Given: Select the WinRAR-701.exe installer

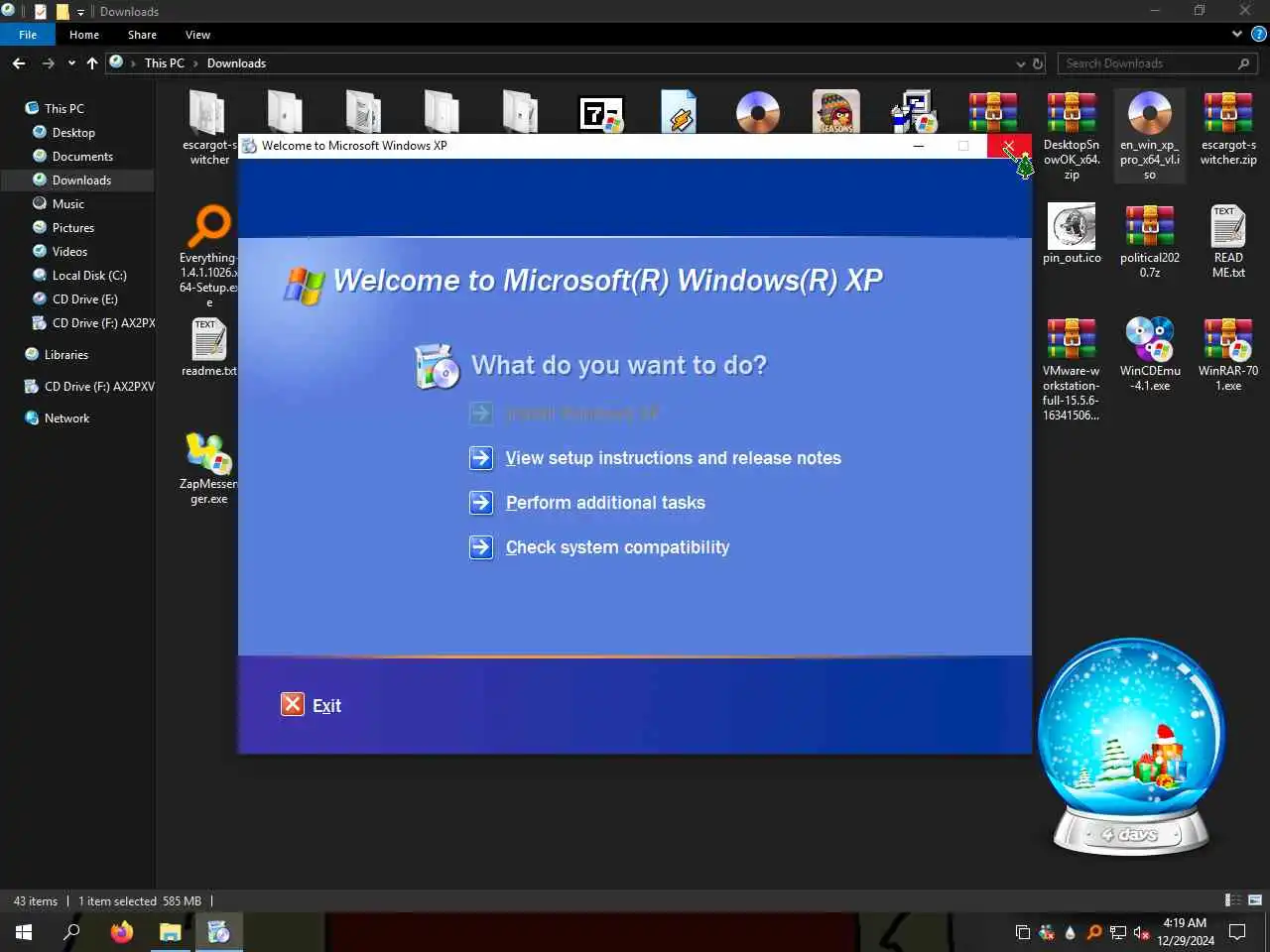Looking at the screenshot, I should 1228,354.
